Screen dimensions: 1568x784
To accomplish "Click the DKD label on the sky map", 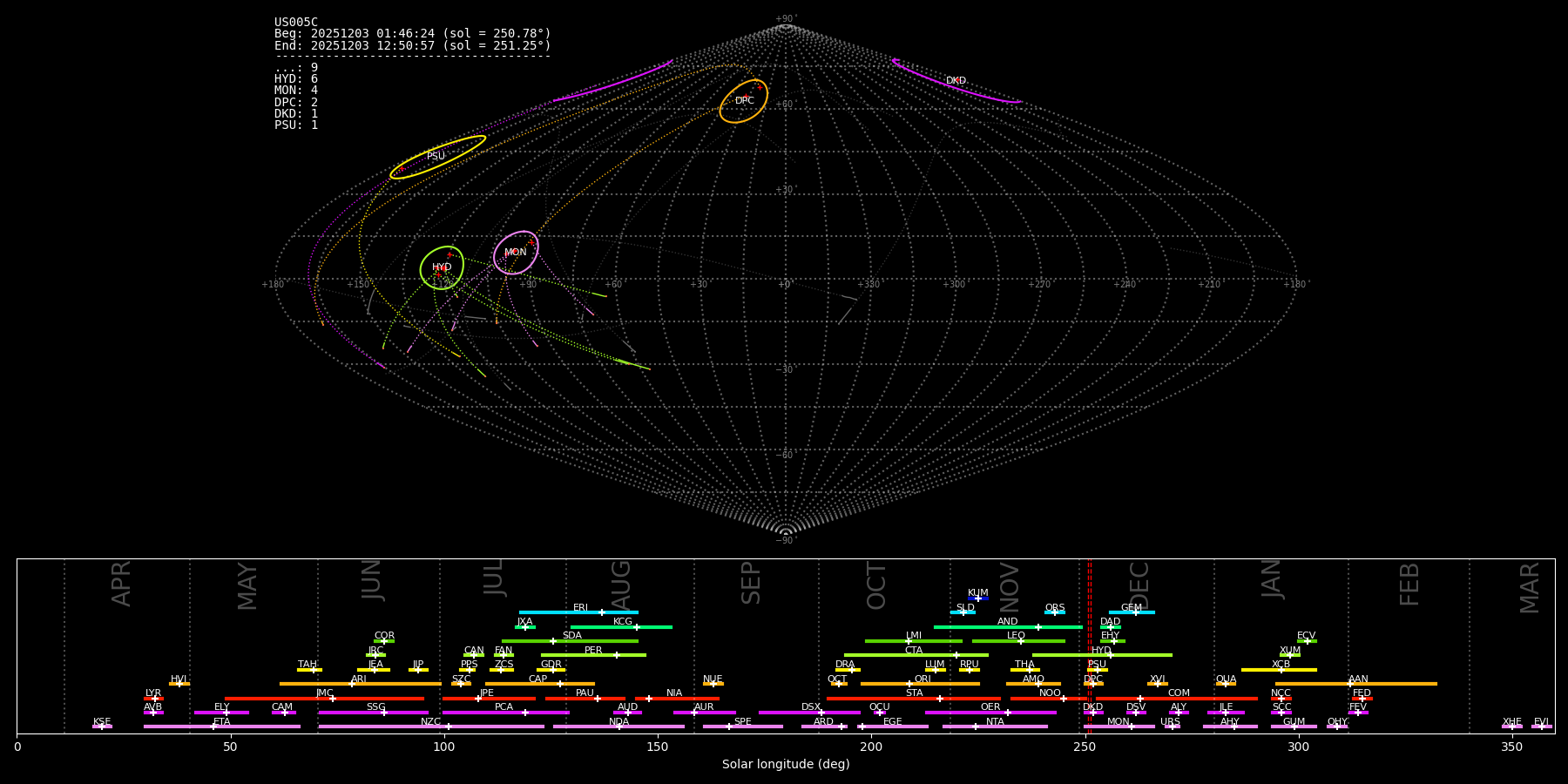I will (956, 81).
